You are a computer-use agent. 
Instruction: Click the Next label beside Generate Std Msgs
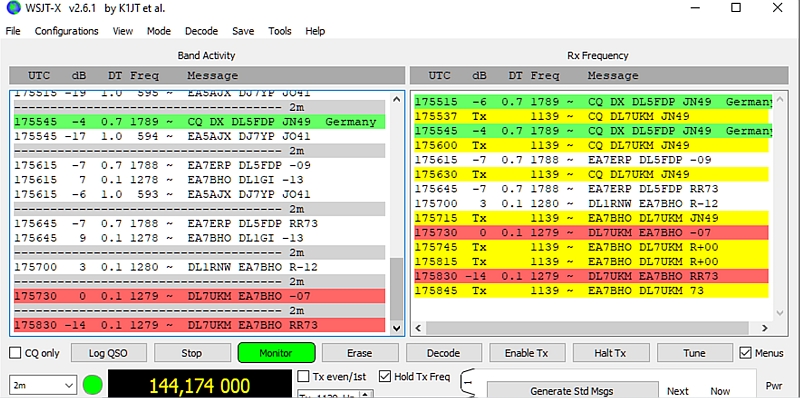click(678, 391)
